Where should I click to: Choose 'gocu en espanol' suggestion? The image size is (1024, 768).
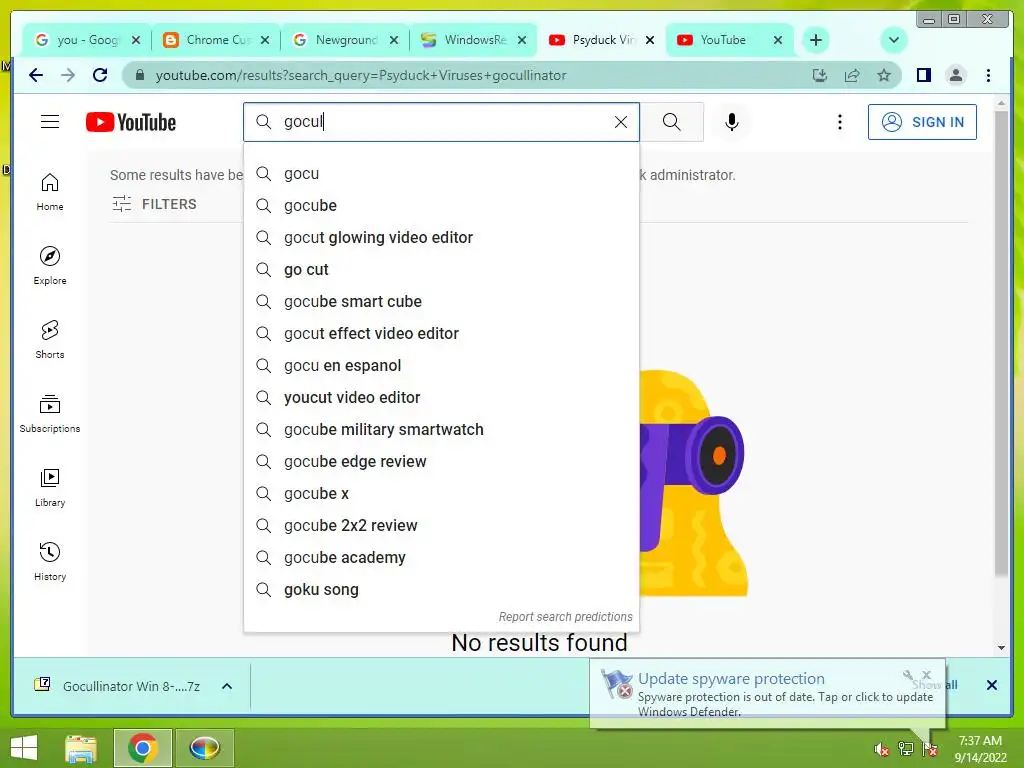point(441,366)
